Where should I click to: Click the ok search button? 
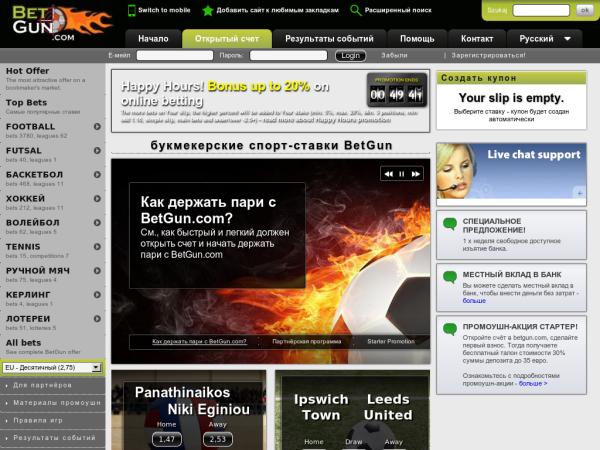[584, 10]
